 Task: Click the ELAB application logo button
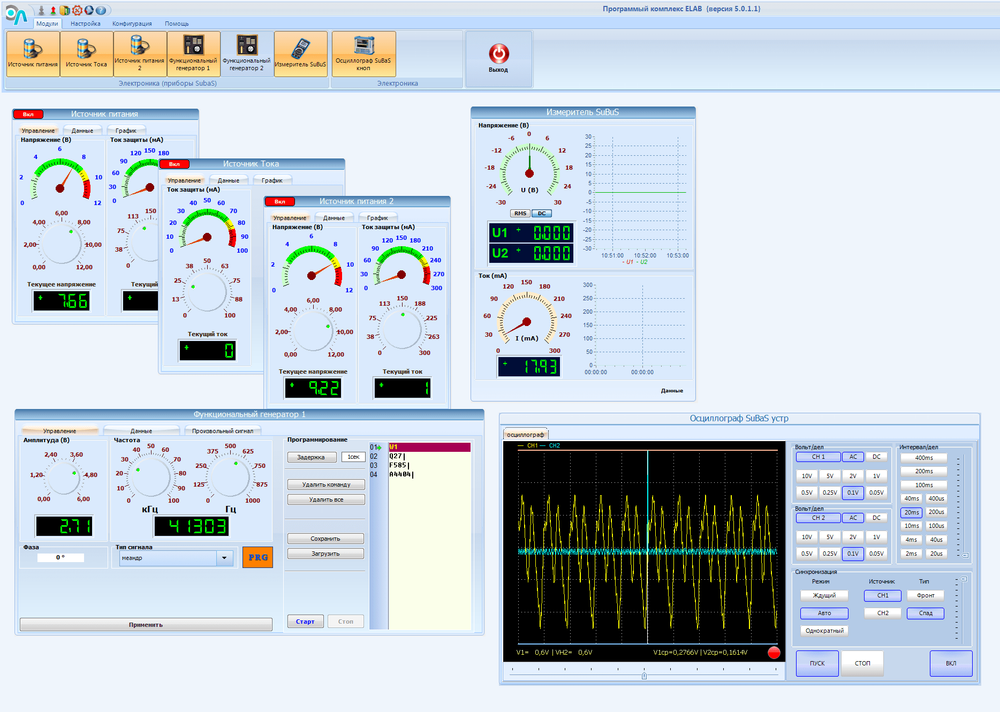14,14
